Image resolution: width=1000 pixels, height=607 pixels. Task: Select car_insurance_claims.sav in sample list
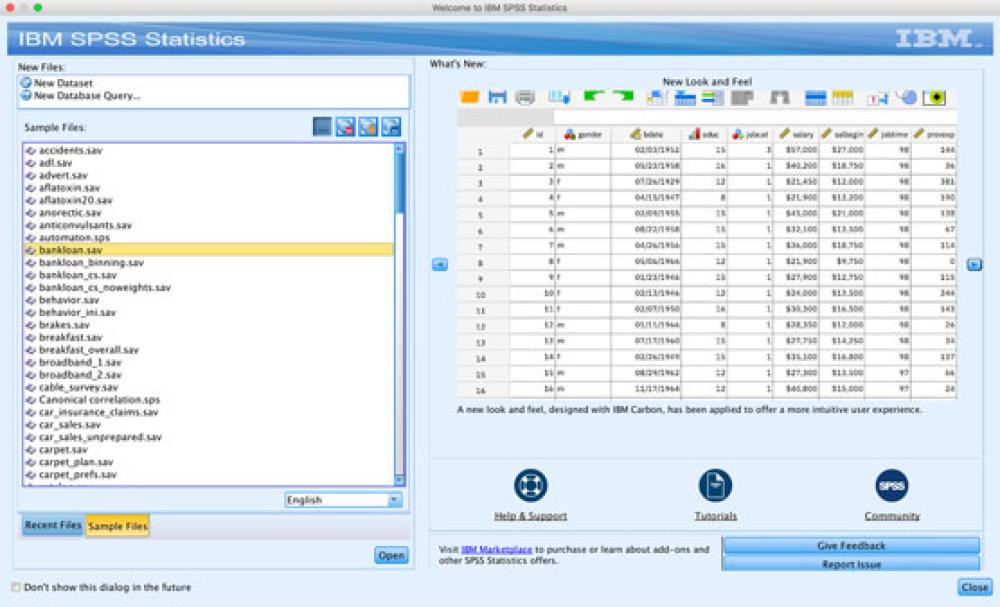(x=209, y=412)
